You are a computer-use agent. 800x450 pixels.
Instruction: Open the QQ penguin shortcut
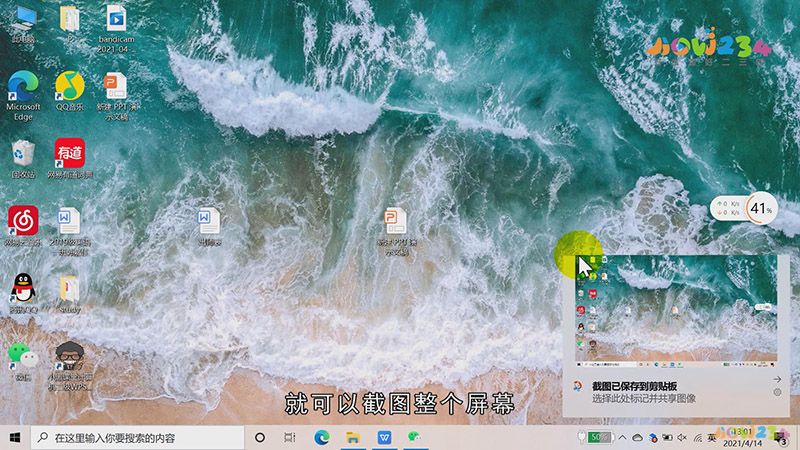click(23, 292)
